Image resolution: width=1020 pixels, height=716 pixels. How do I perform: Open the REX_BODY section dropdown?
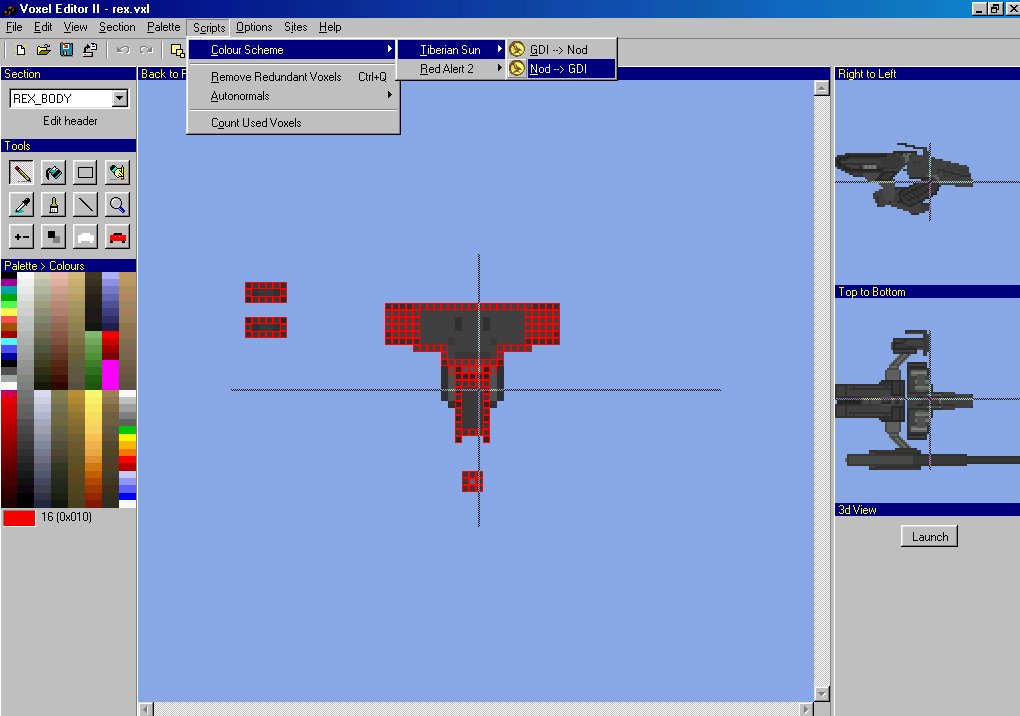tap(120, 98)
